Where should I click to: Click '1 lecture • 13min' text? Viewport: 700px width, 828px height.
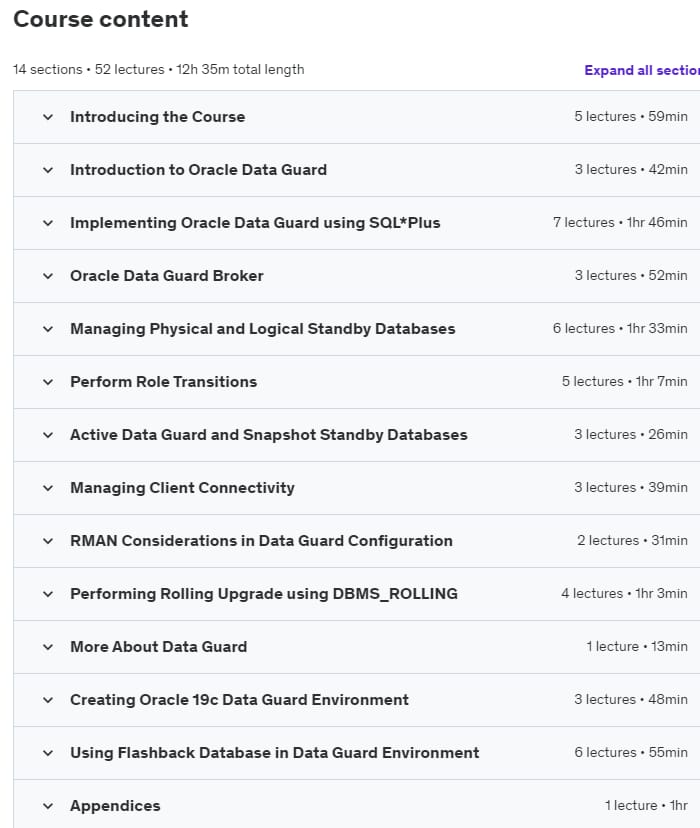click(637, 646)
